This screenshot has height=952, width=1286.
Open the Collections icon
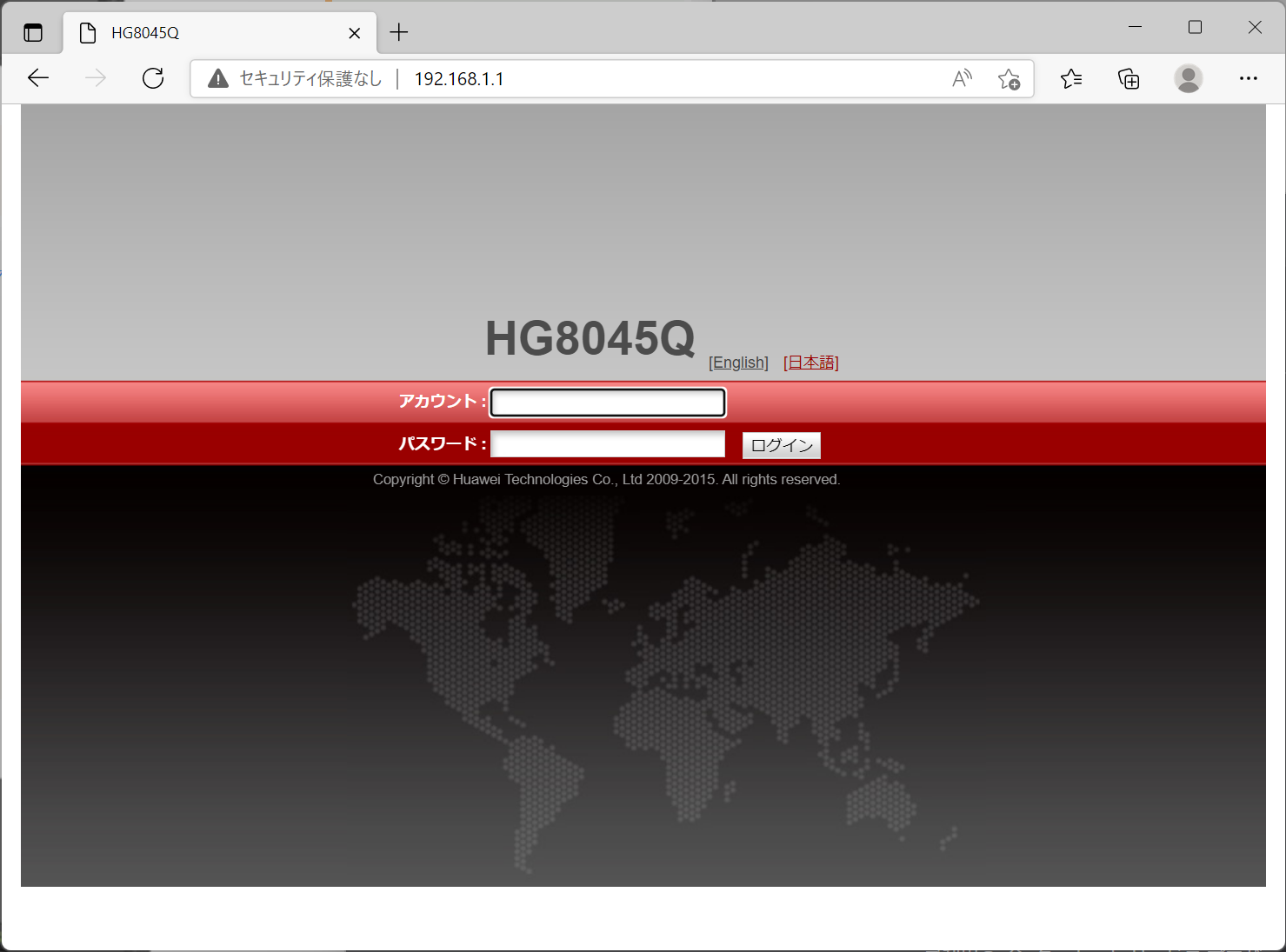pyautogui.click(x=1129, y=79)
